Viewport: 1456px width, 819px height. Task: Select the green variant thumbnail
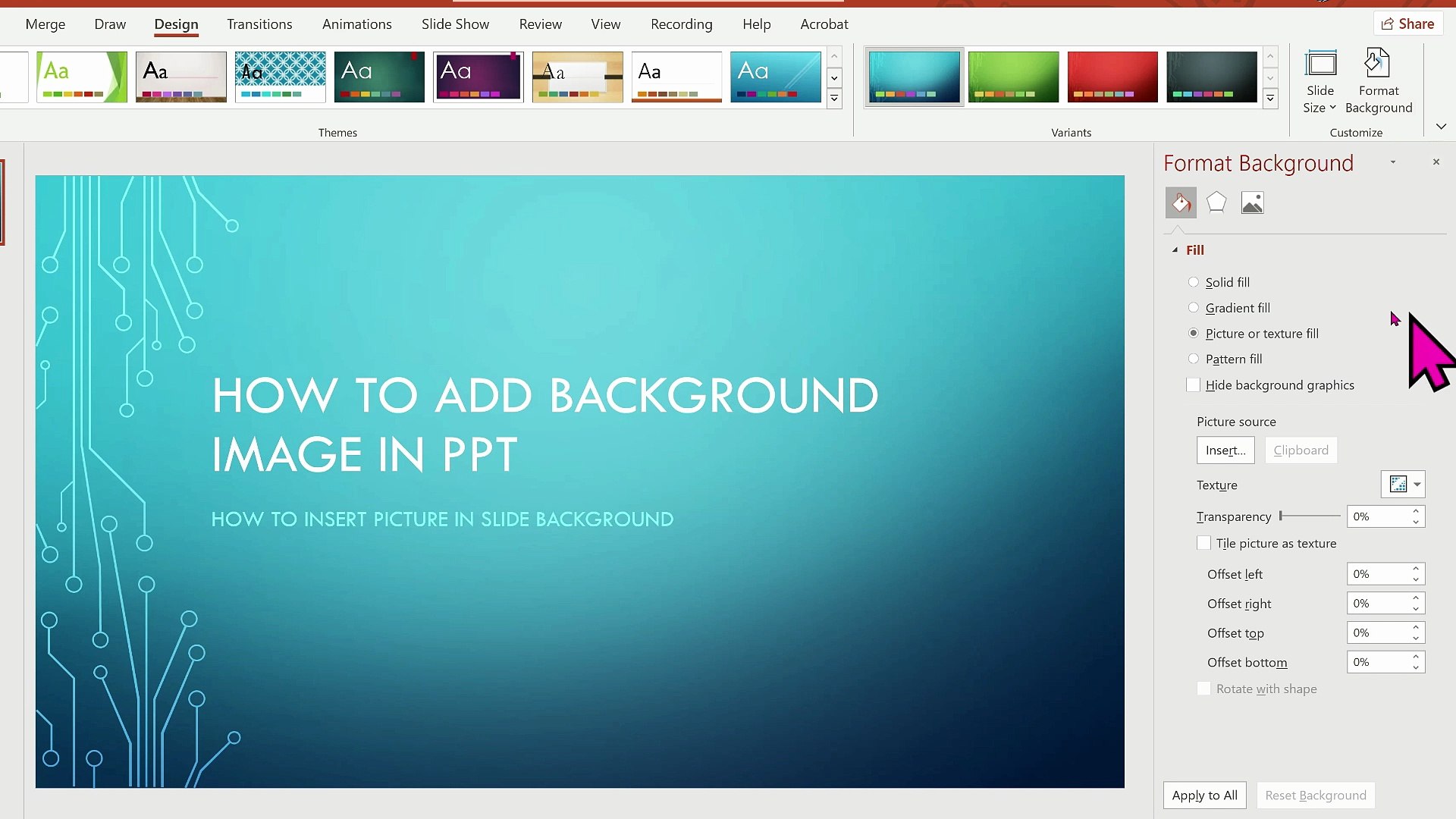click(x=1013, y=77)
